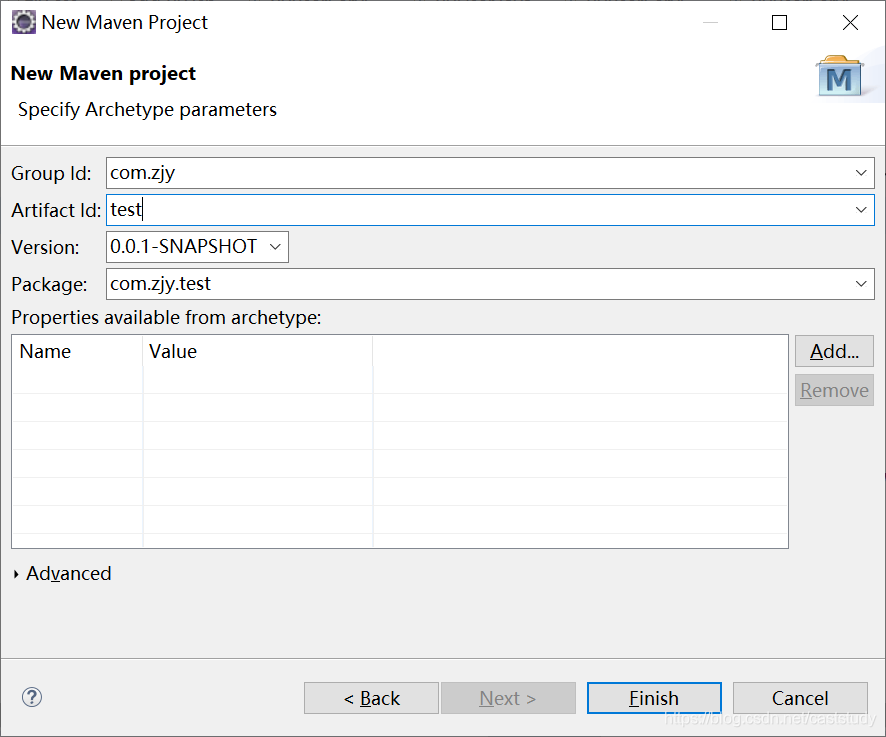
Task: Click the Version label
Action: (45, 248)
